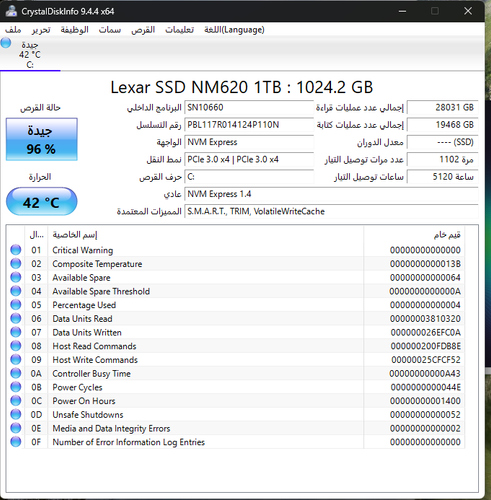Image resolution: width=491 pixels, height=500 pixels.
Task: Click status orb for Media and Data Integrity Errors
Action: pos(16,428)
